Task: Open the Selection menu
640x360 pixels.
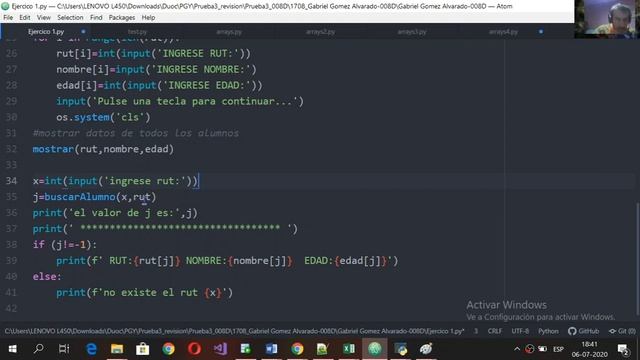Action: 70,18
